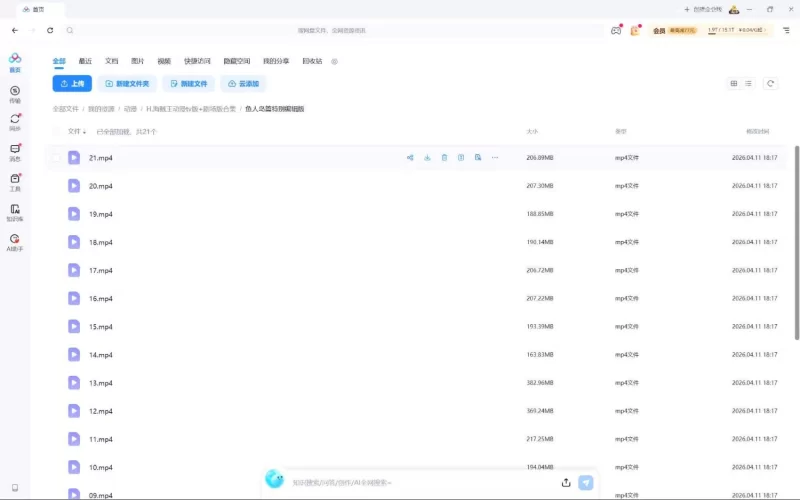Switch to the 隐藏空间 tab
Viewport: 800px width, 500px height.
coord(237,61)
